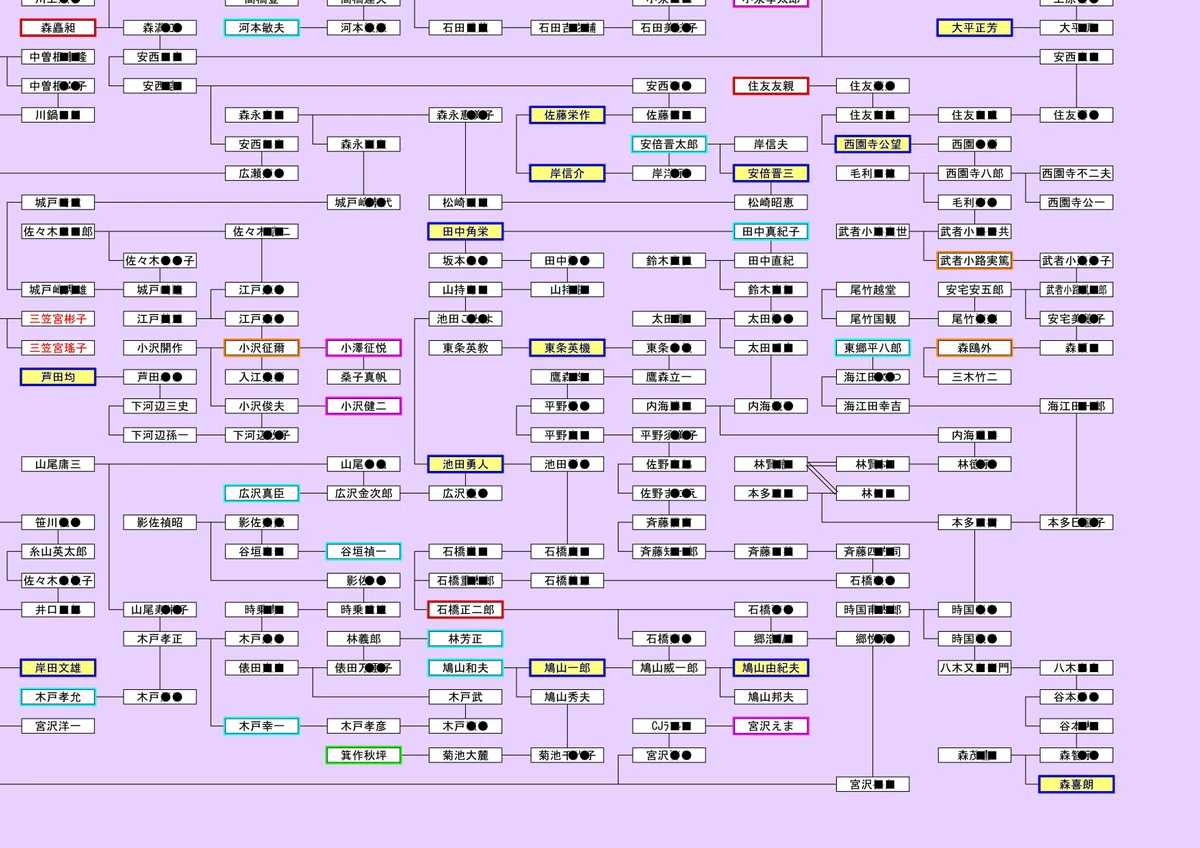Select the 尾竹越堂 box
1200x848 pixels.
click(x=873, y=290)
